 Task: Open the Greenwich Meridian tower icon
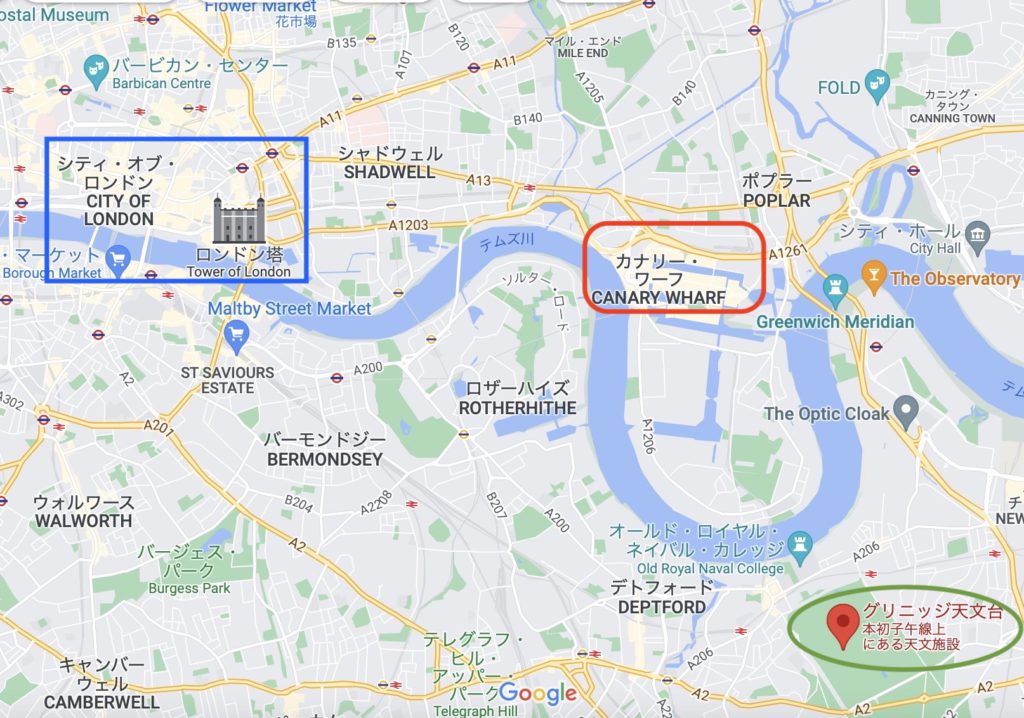pos(835,291)
